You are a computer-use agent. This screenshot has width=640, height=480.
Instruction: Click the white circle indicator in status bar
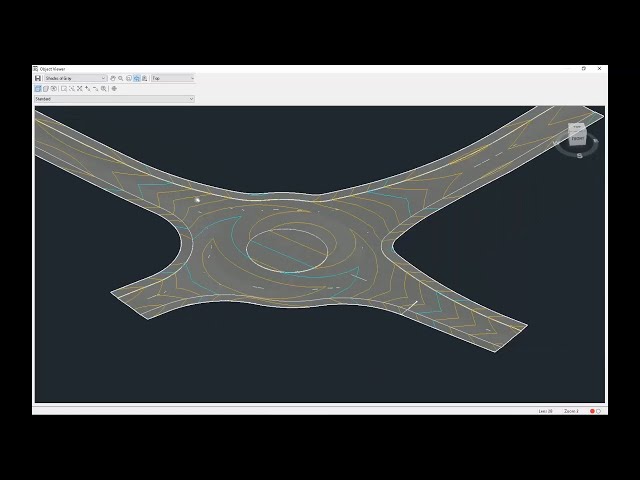click(x=598, y=411)
